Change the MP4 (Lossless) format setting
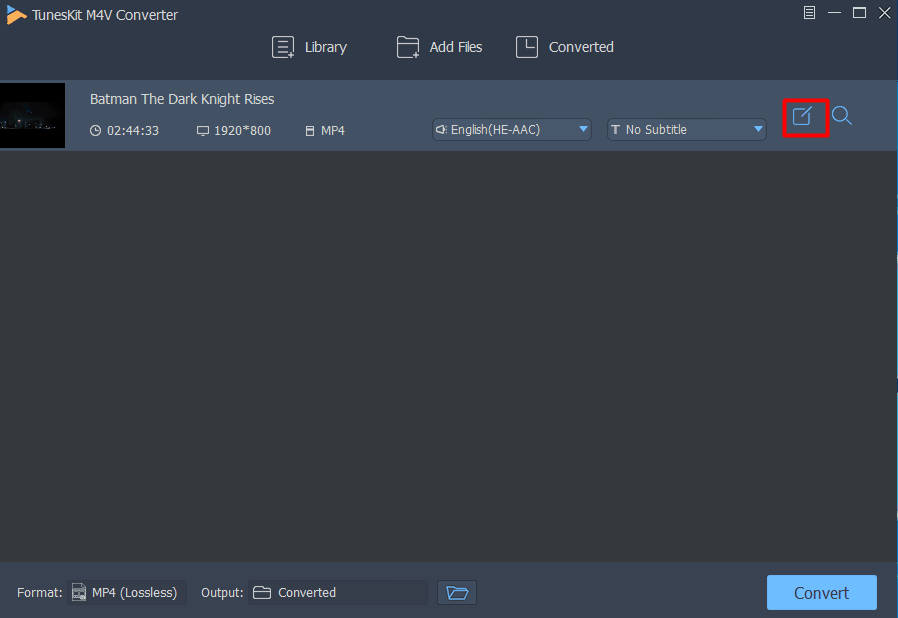 pos(127,592)
